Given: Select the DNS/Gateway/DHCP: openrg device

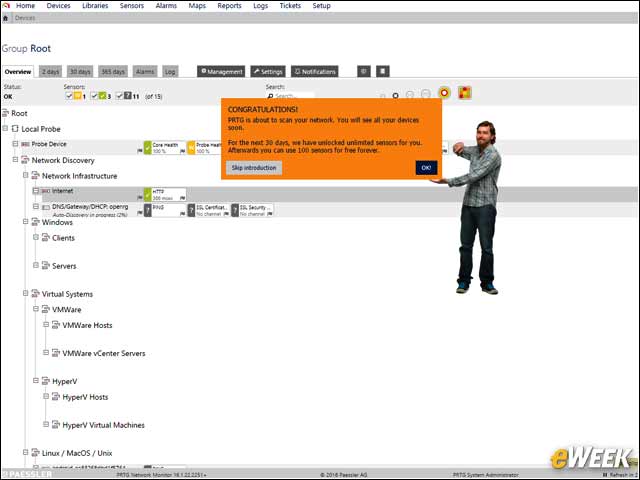Looking at the screenshot, I should (90, 207).
